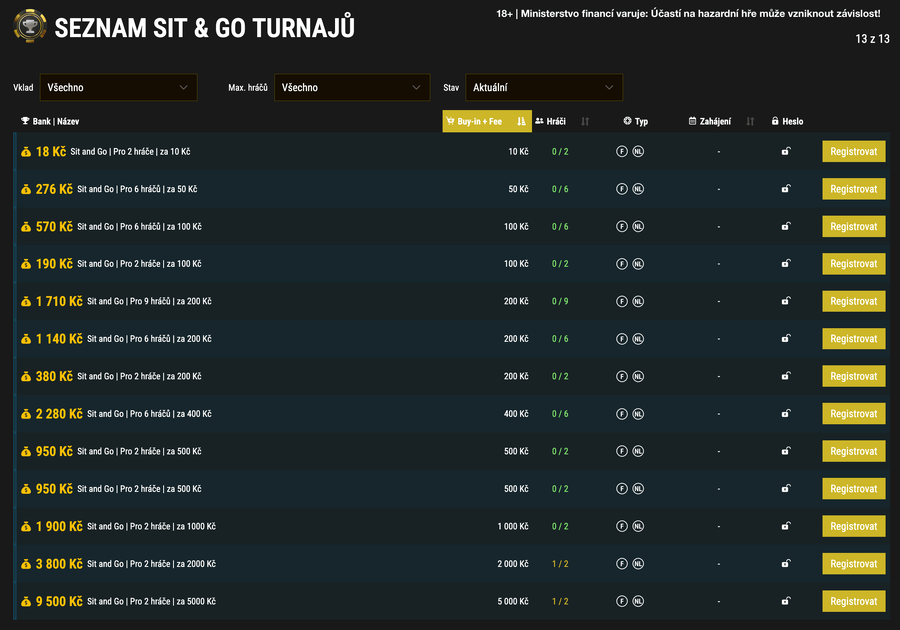Select 'Sit and Go | Pro 6 hráčů | za 50 Kč'
Image resolution: width=900 pixels, height=630 pixels.
click(x=137, y=189)
